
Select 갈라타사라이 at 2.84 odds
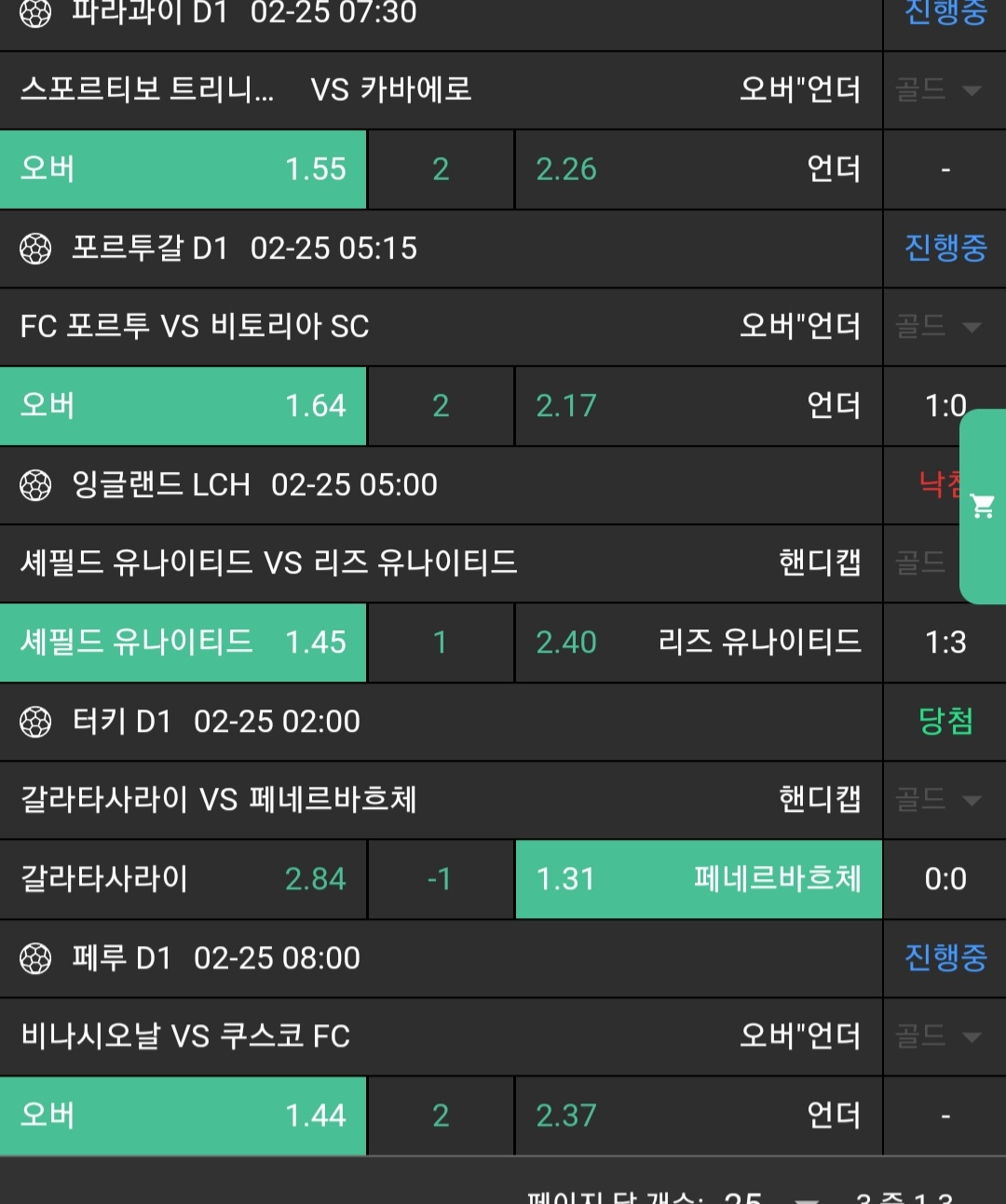[x=184, y=879]
